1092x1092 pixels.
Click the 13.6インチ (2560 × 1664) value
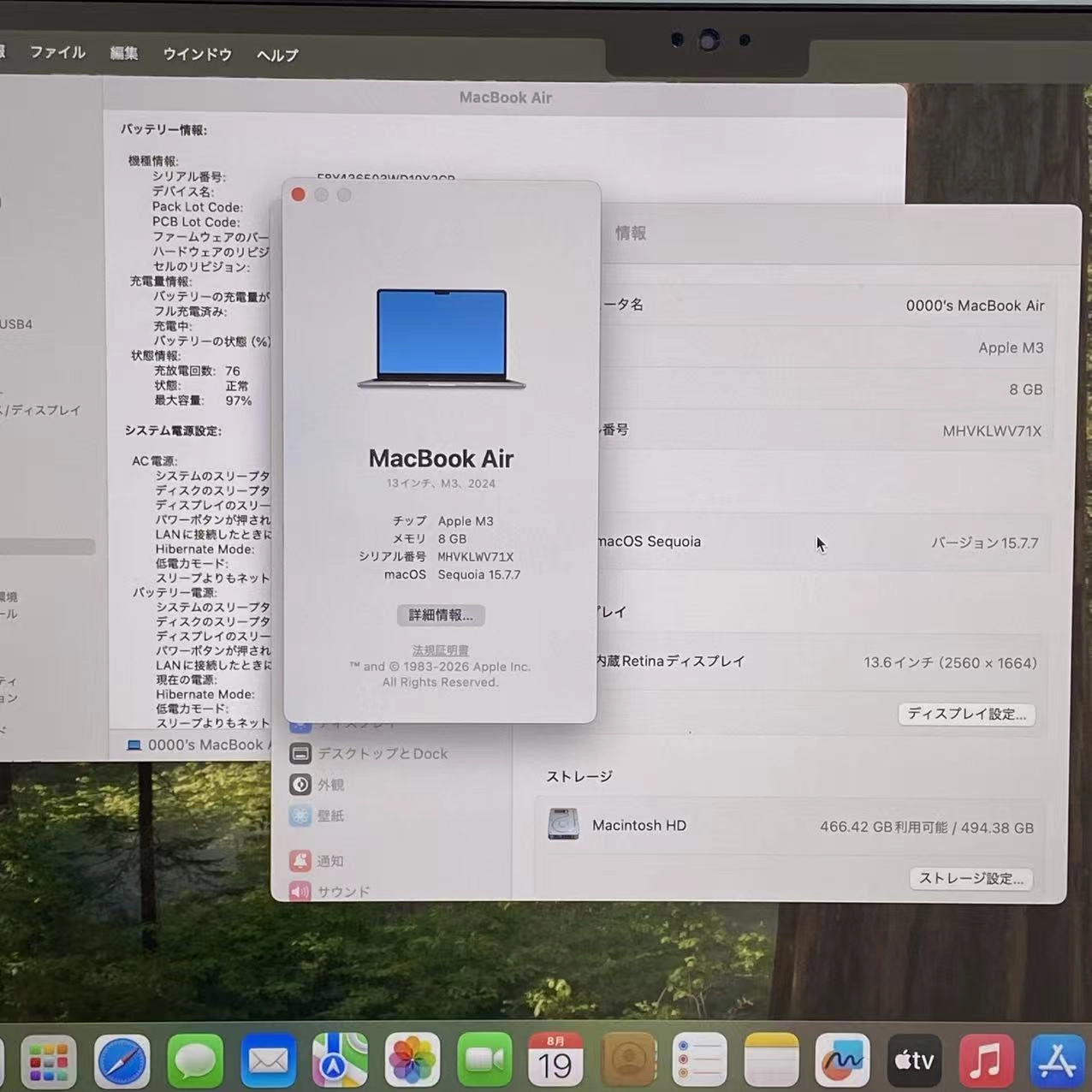click(950, 662)
